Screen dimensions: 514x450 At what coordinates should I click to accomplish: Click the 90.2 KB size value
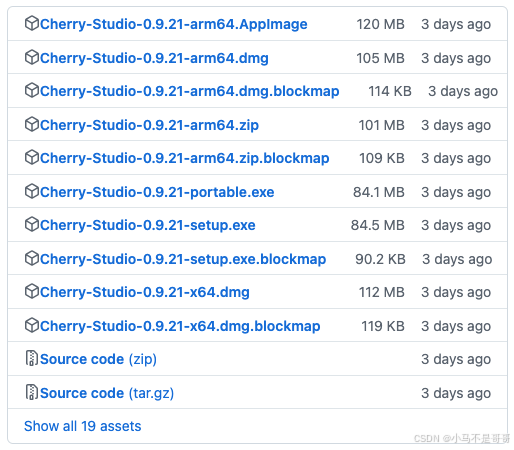pyautogui.click(x=380, y=259)
